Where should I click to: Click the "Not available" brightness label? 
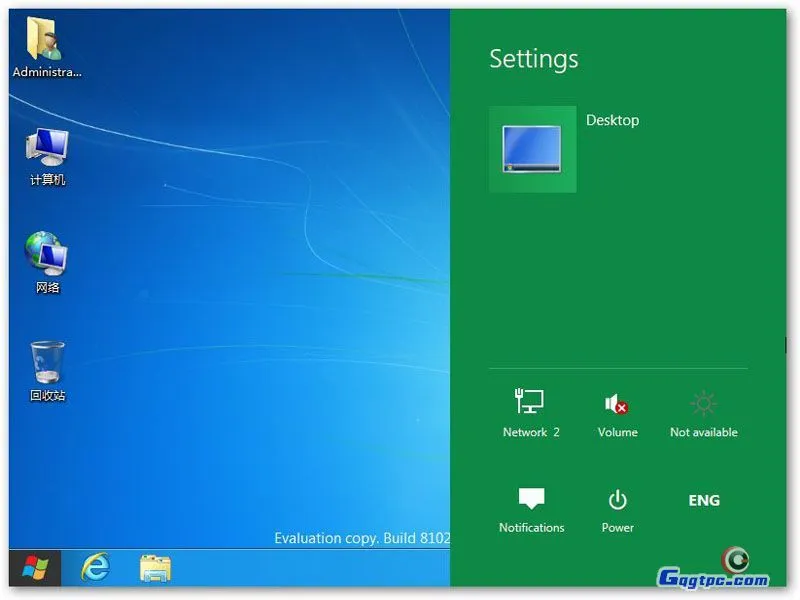click(x=704, y=432)
